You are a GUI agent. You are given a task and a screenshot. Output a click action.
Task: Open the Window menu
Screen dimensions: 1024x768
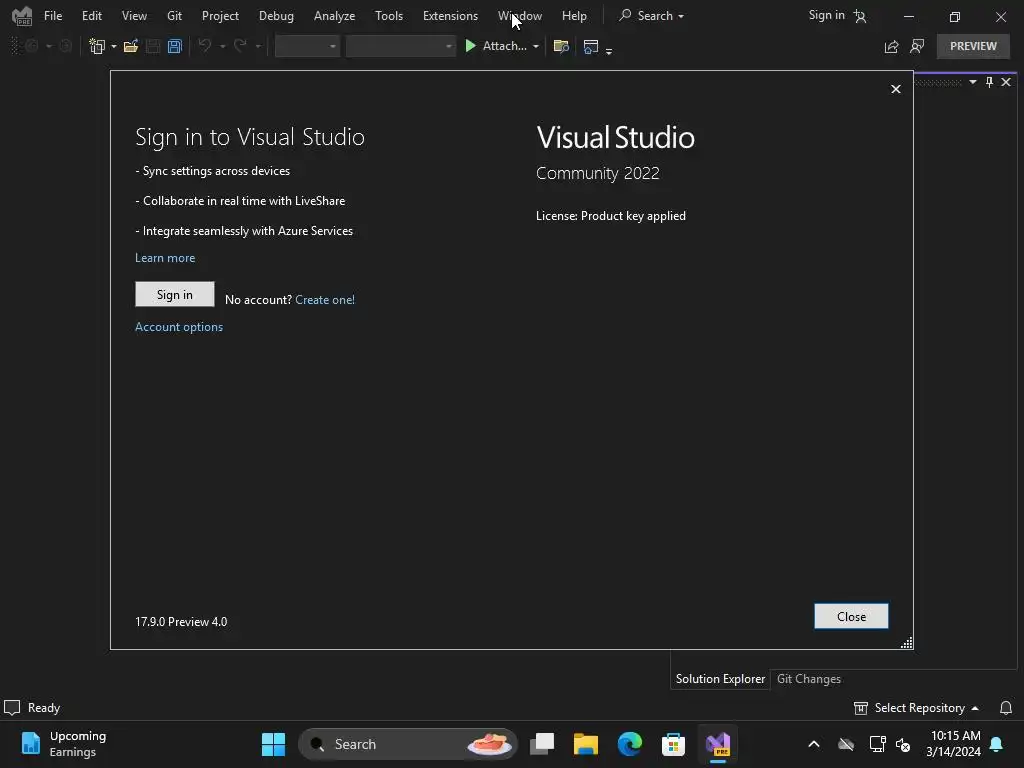pyautogui.click(x=520, y=16)
